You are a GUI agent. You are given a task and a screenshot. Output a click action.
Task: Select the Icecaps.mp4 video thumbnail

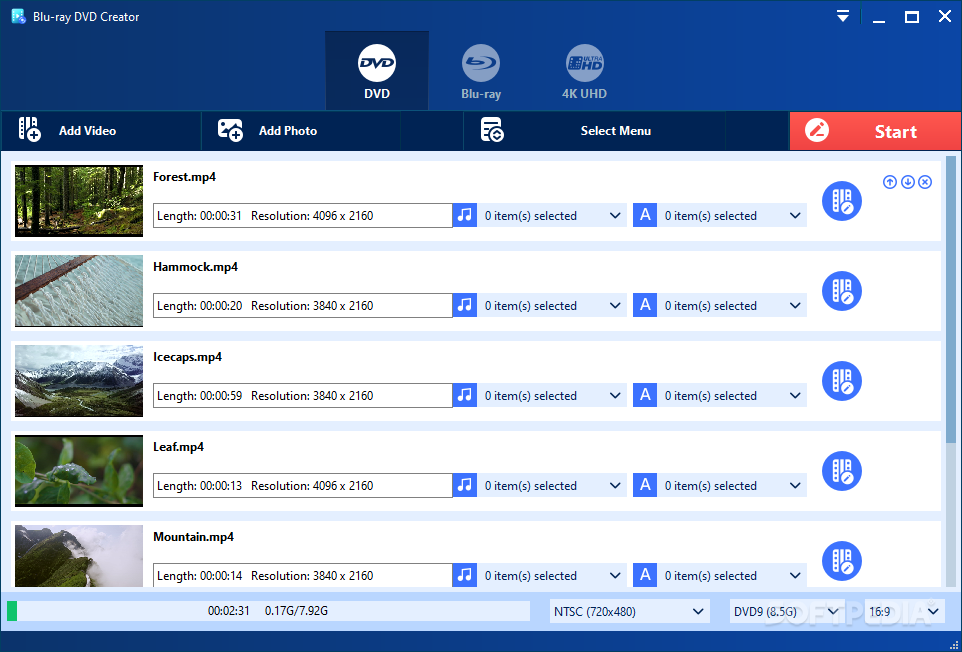(x=79, y=381)
